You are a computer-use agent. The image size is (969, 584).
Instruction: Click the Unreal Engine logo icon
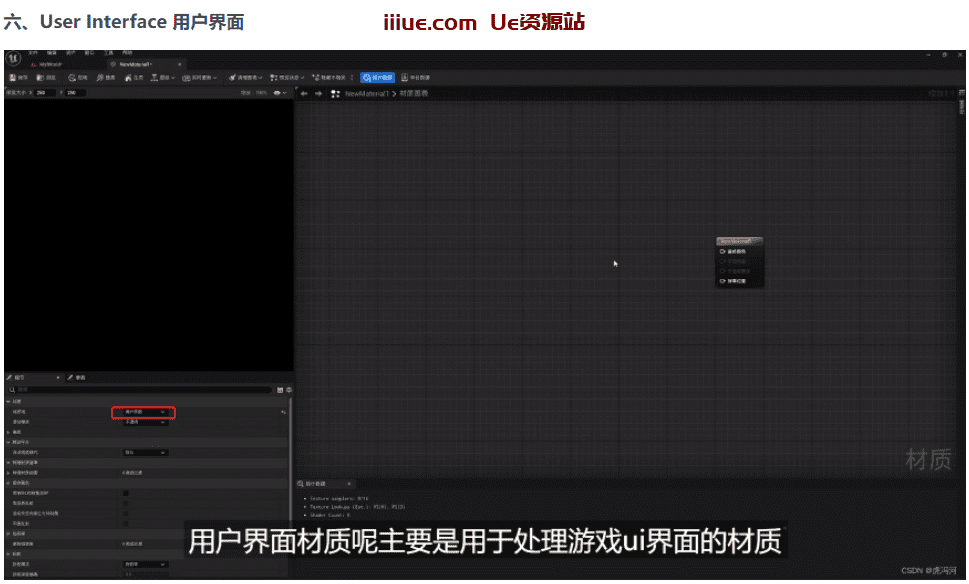pyautogui.click(x=14, y=57)
